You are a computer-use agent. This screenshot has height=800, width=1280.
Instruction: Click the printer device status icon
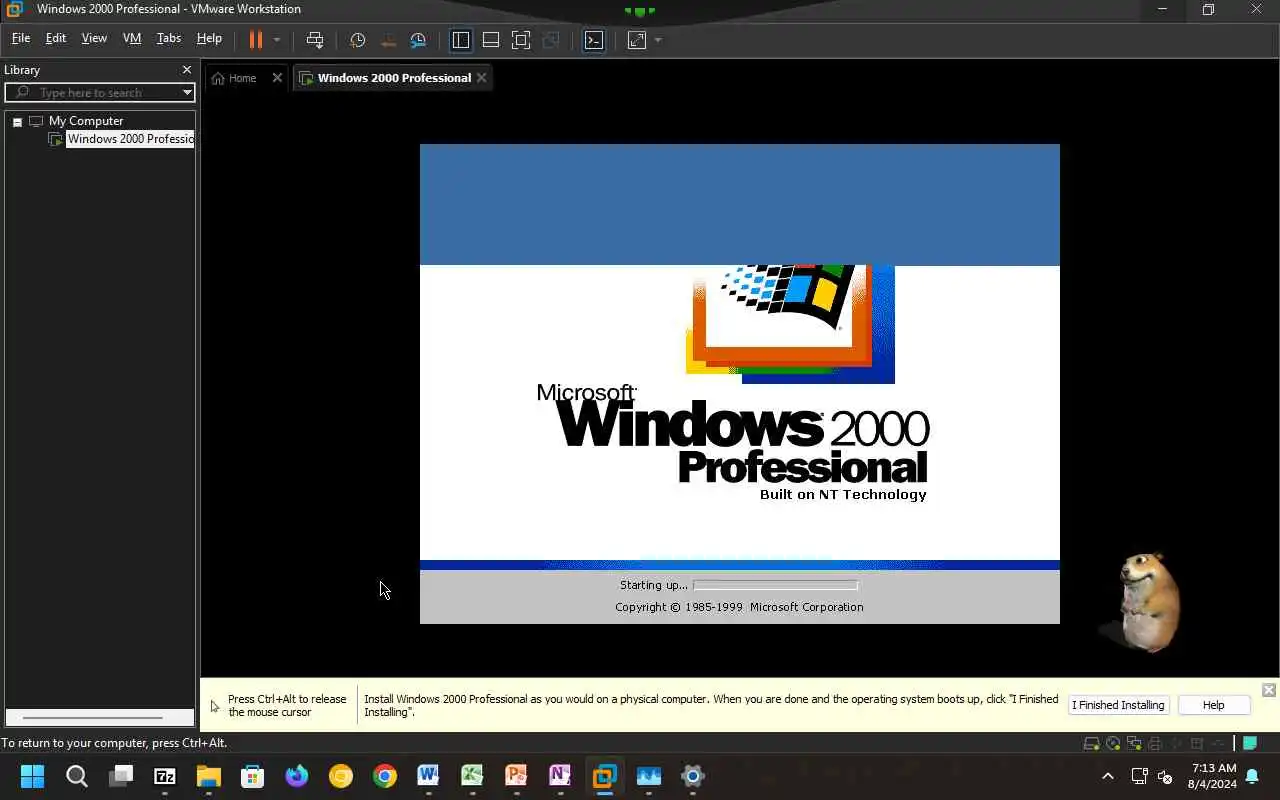1155,743
